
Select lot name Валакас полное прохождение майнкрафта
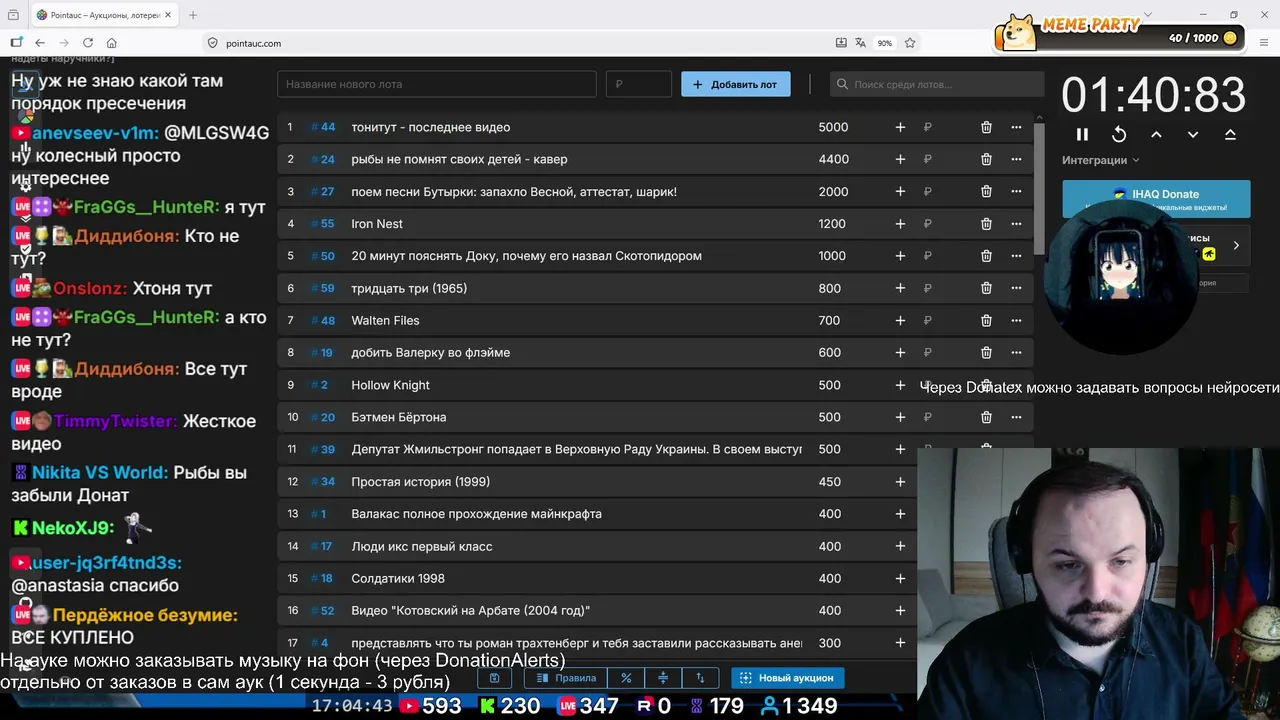pyautogui.click(x=476, y=514)
